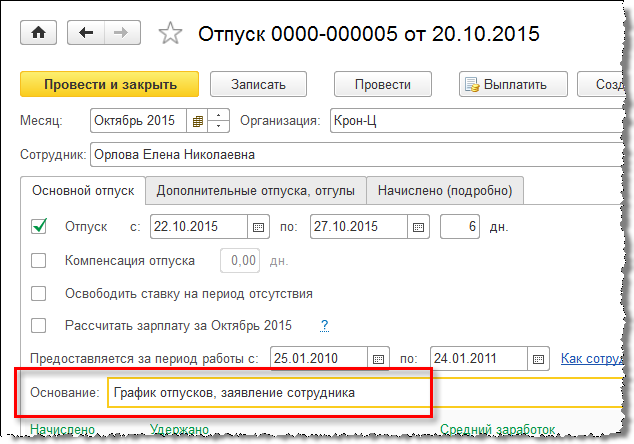Click the Месяц field Октябрь 2015
Image resolution: width=634 pixels, height=444 pixels.
(x=138, y=121)
